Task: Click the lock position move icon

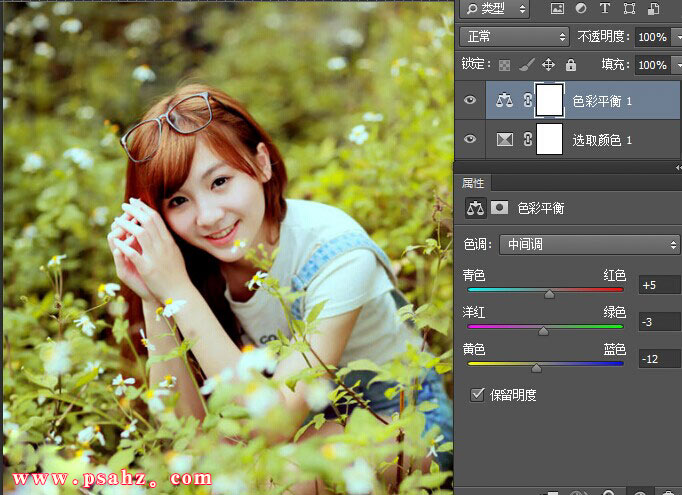Action: coord(549,64)
